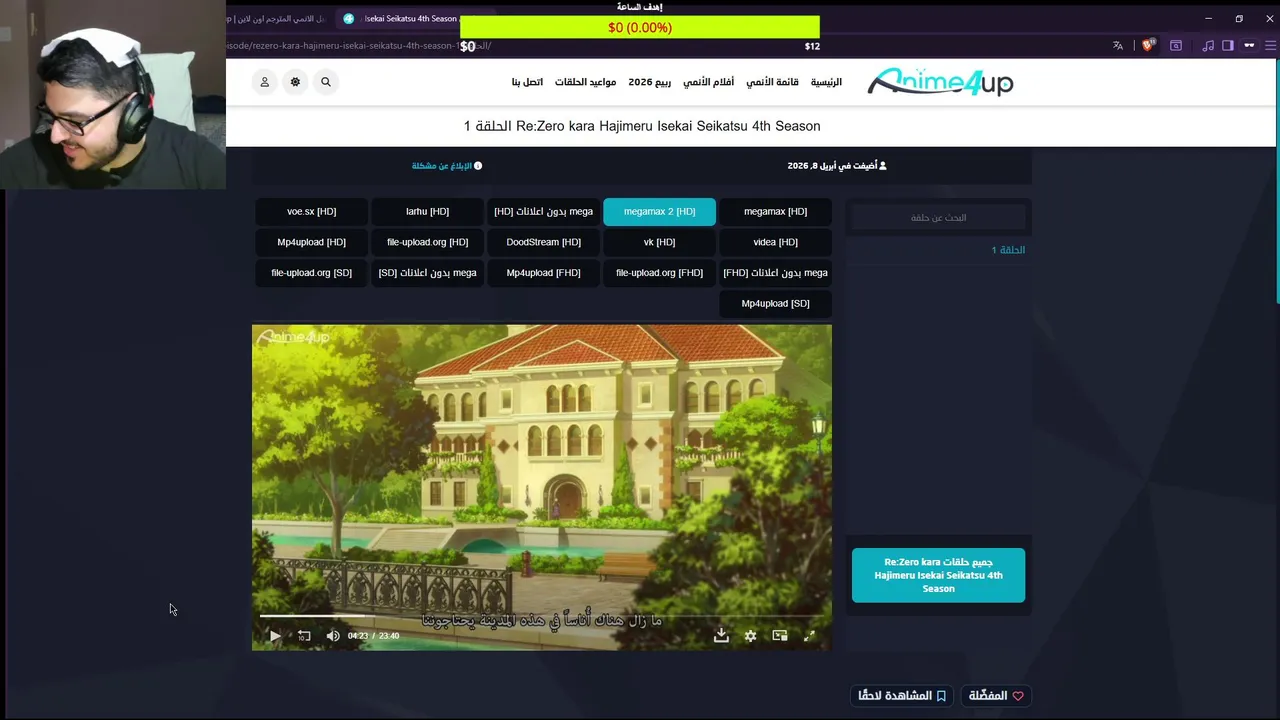Open the الرئيسية menu item
The height and width of the screenshot is (720, 1280).
point(826,82)
